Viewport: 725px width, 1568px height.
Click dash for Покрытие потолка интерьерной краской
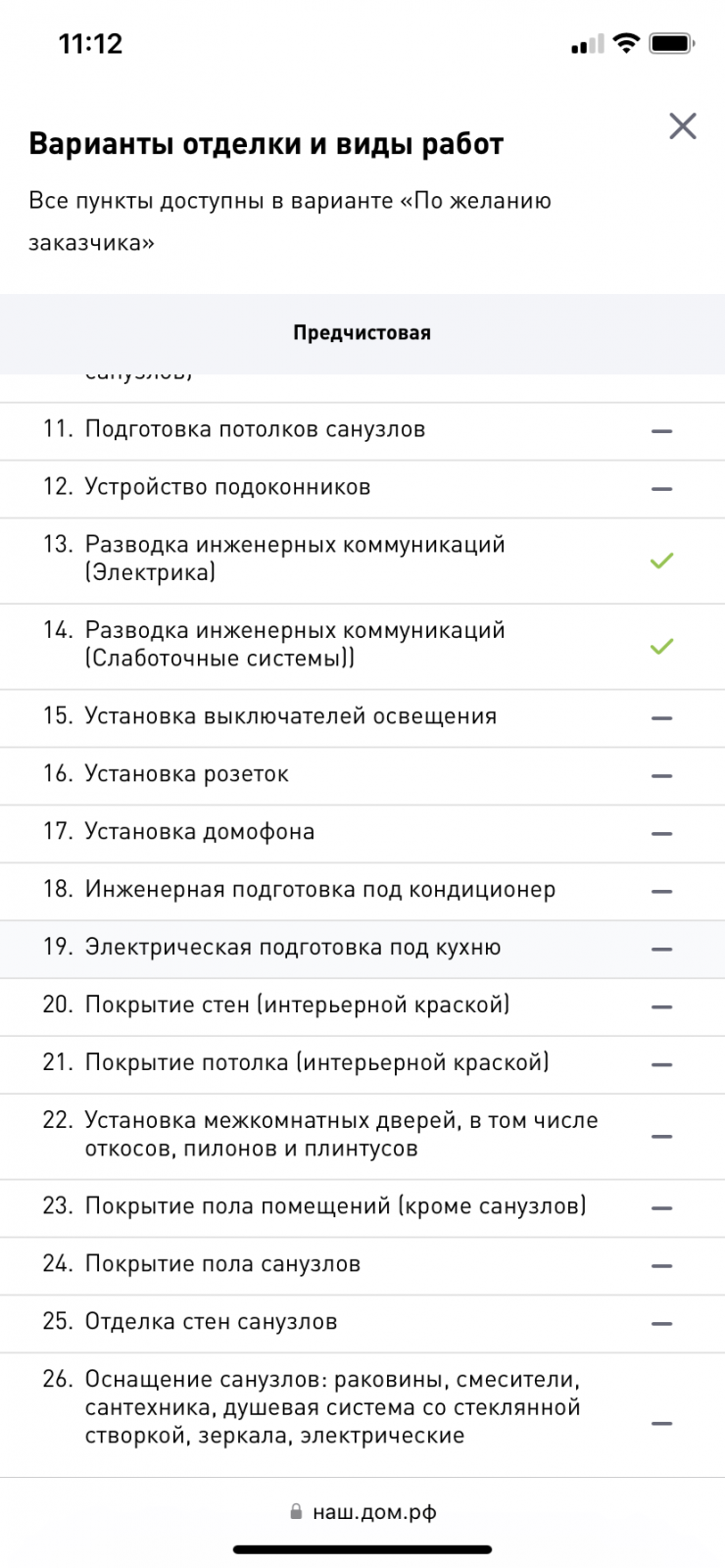662,1064
